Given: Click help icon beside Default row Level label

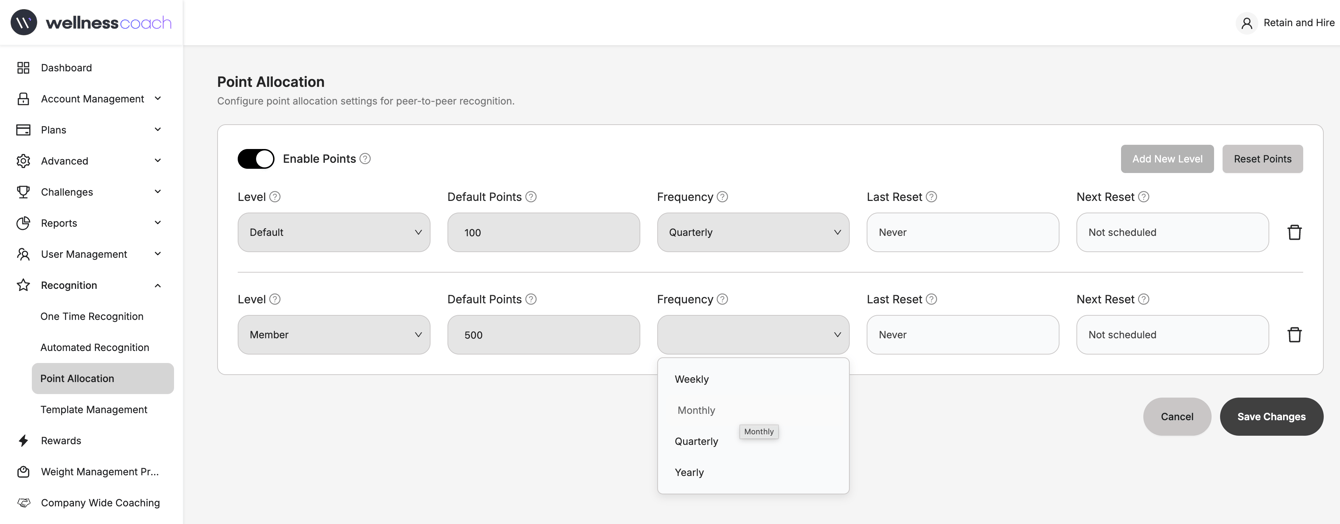Looking at the screenshot, I should [275, 197].
